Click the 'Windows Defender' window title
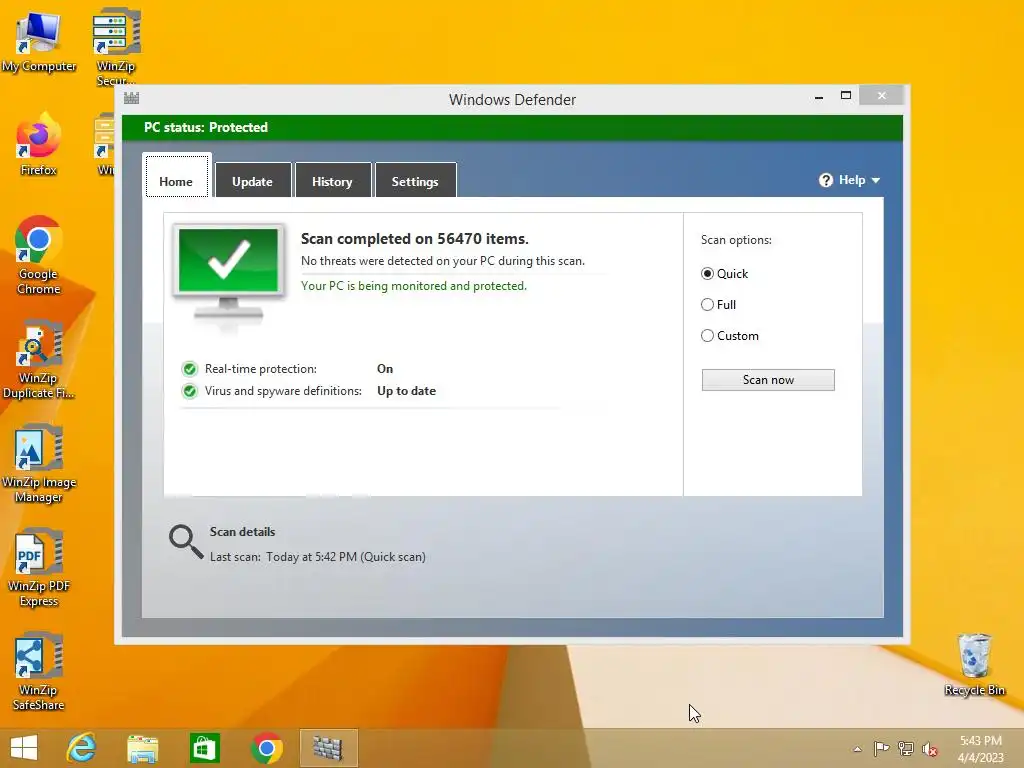 coord(512,100)
